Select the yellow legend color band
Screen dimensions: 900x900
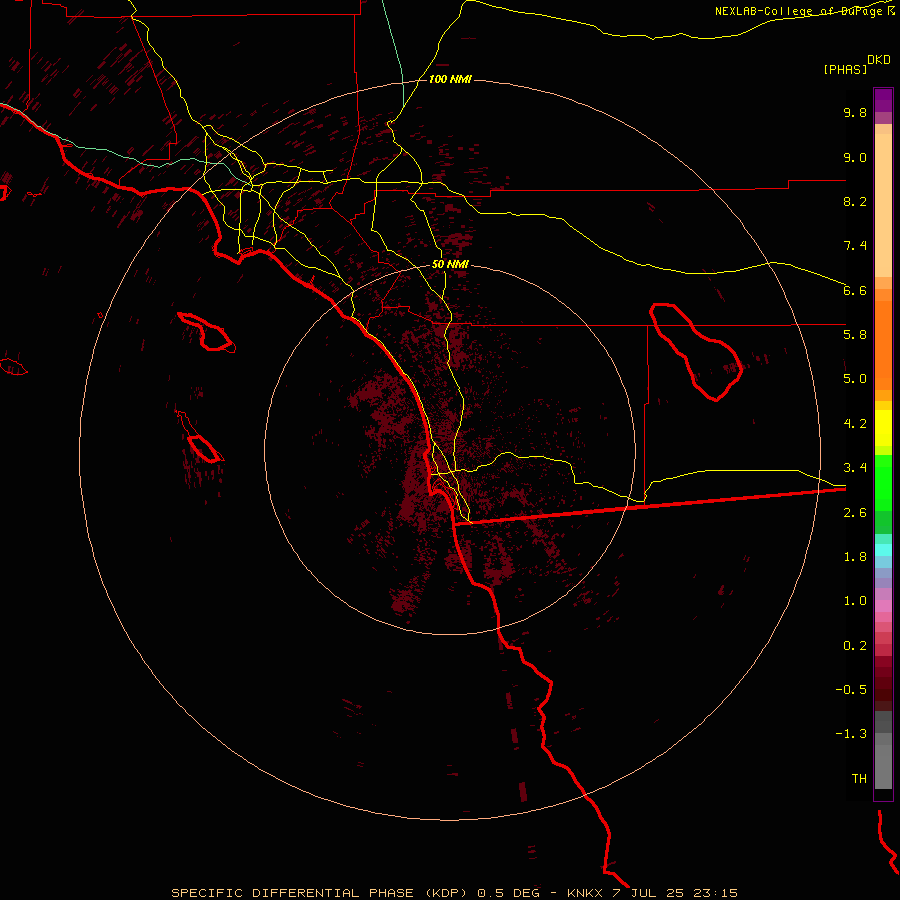pos(883,428)
